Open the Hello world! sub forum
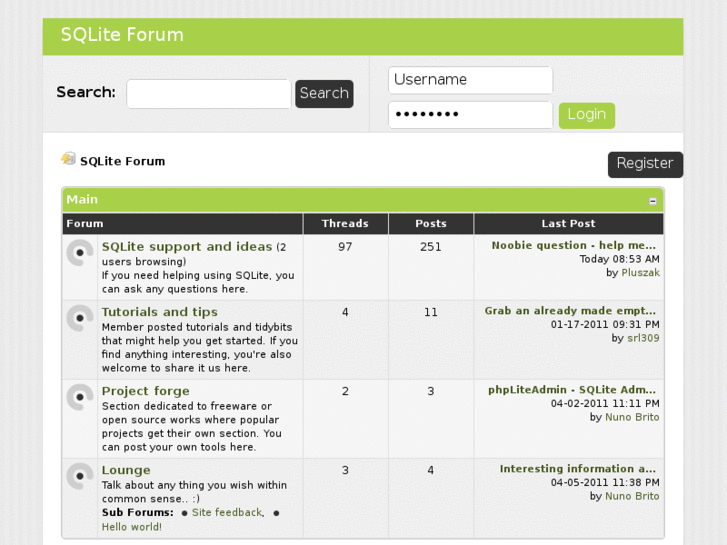The image size is (727, 545). 132,527
